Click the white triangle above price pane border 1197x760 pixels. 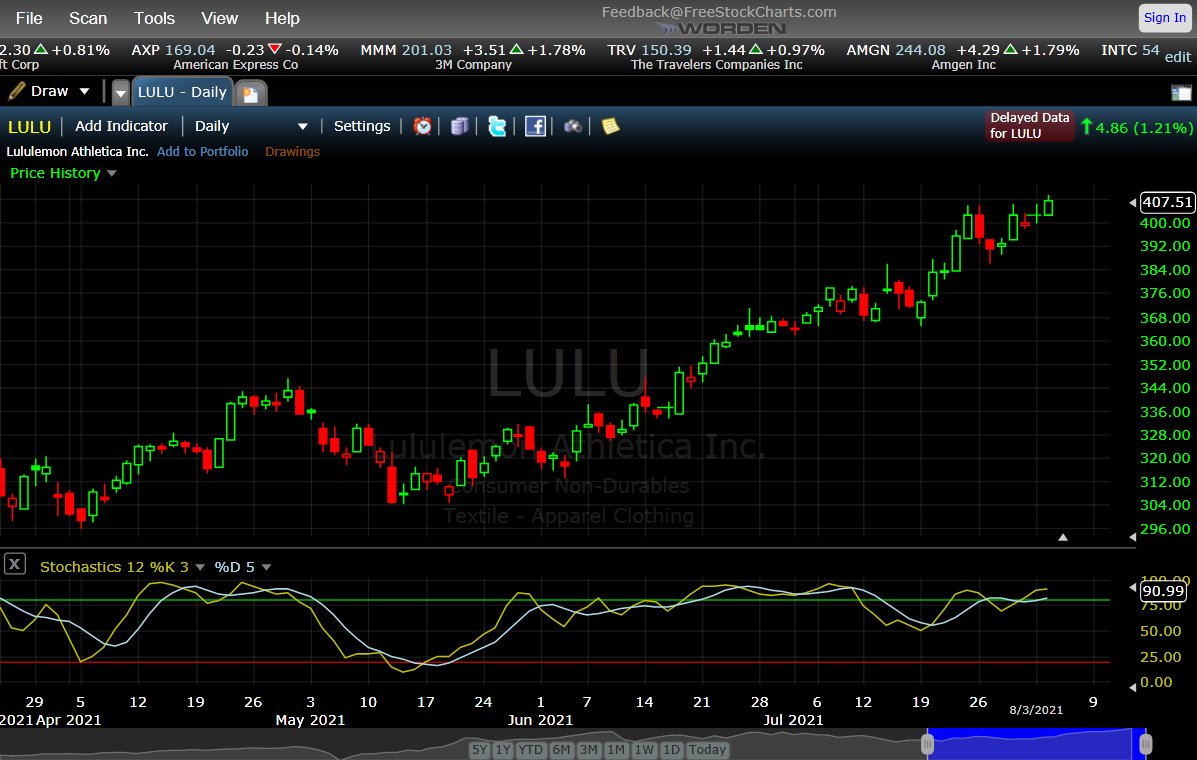point(1063,537)
